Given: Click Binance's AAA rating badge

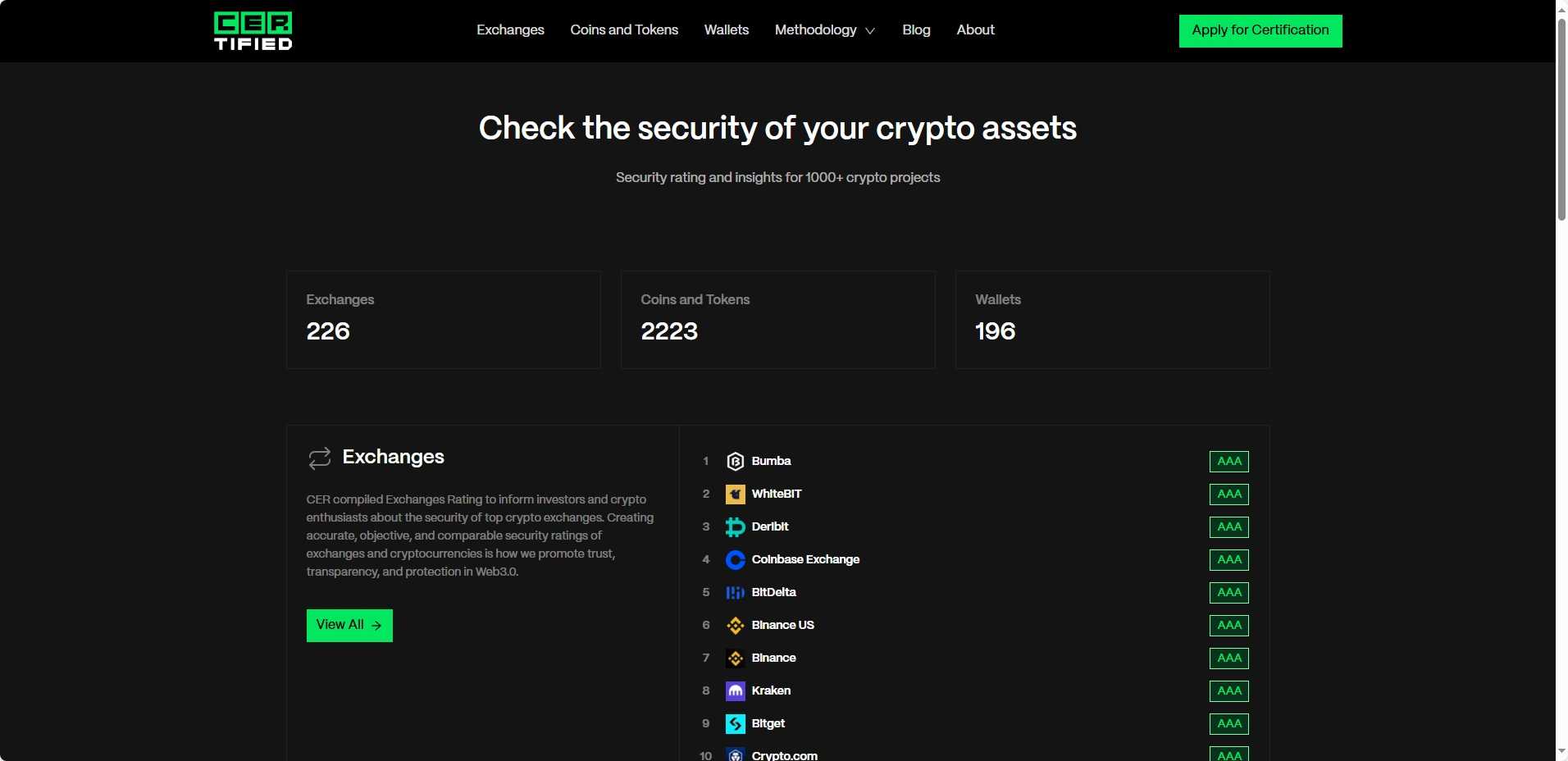Looking at the screenshot, I should pyautogui.click(x=1228, y=658).
